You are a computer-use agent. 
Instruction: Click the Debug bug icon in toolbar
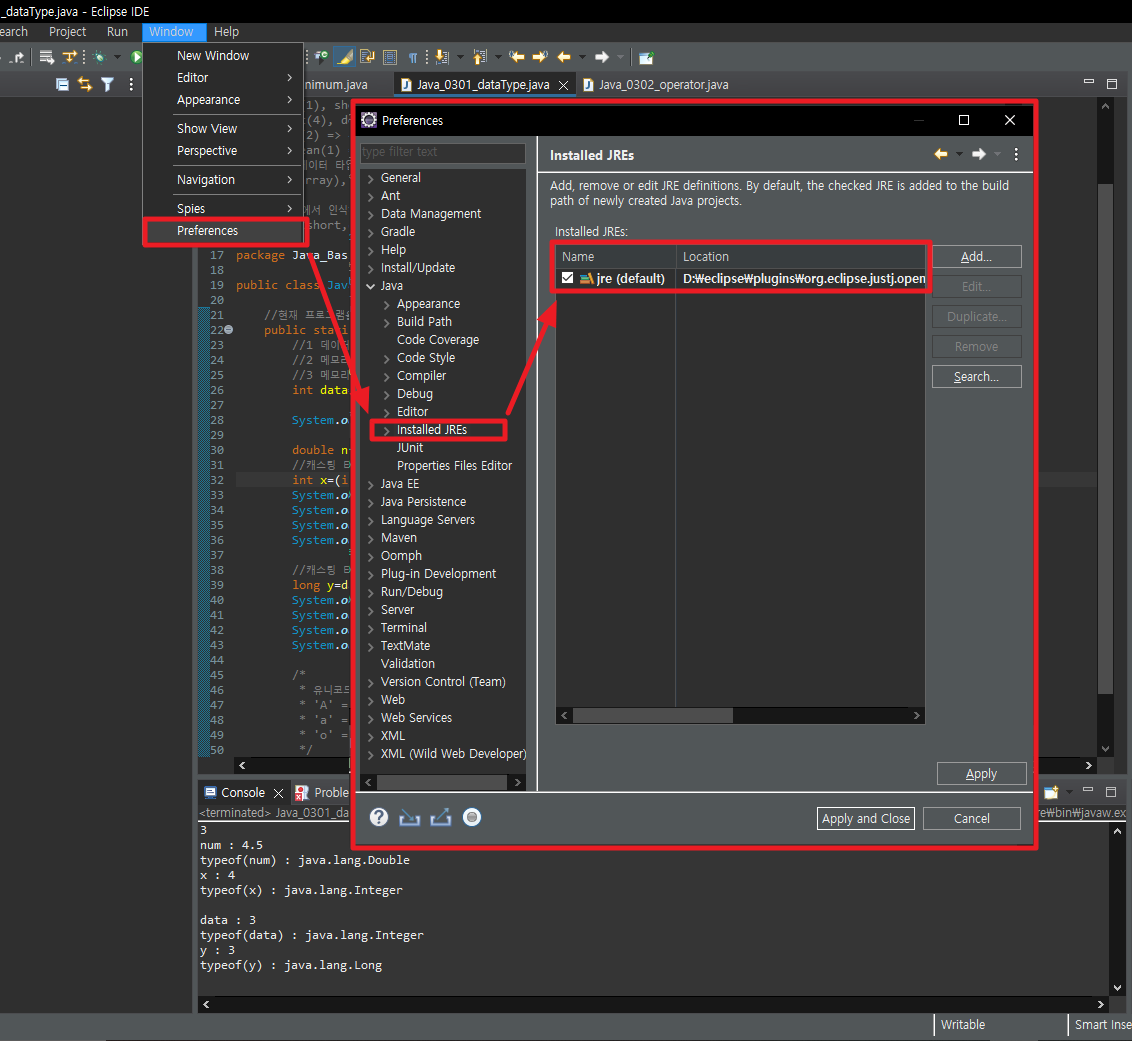pyautogui.click(x=100, y=56)
